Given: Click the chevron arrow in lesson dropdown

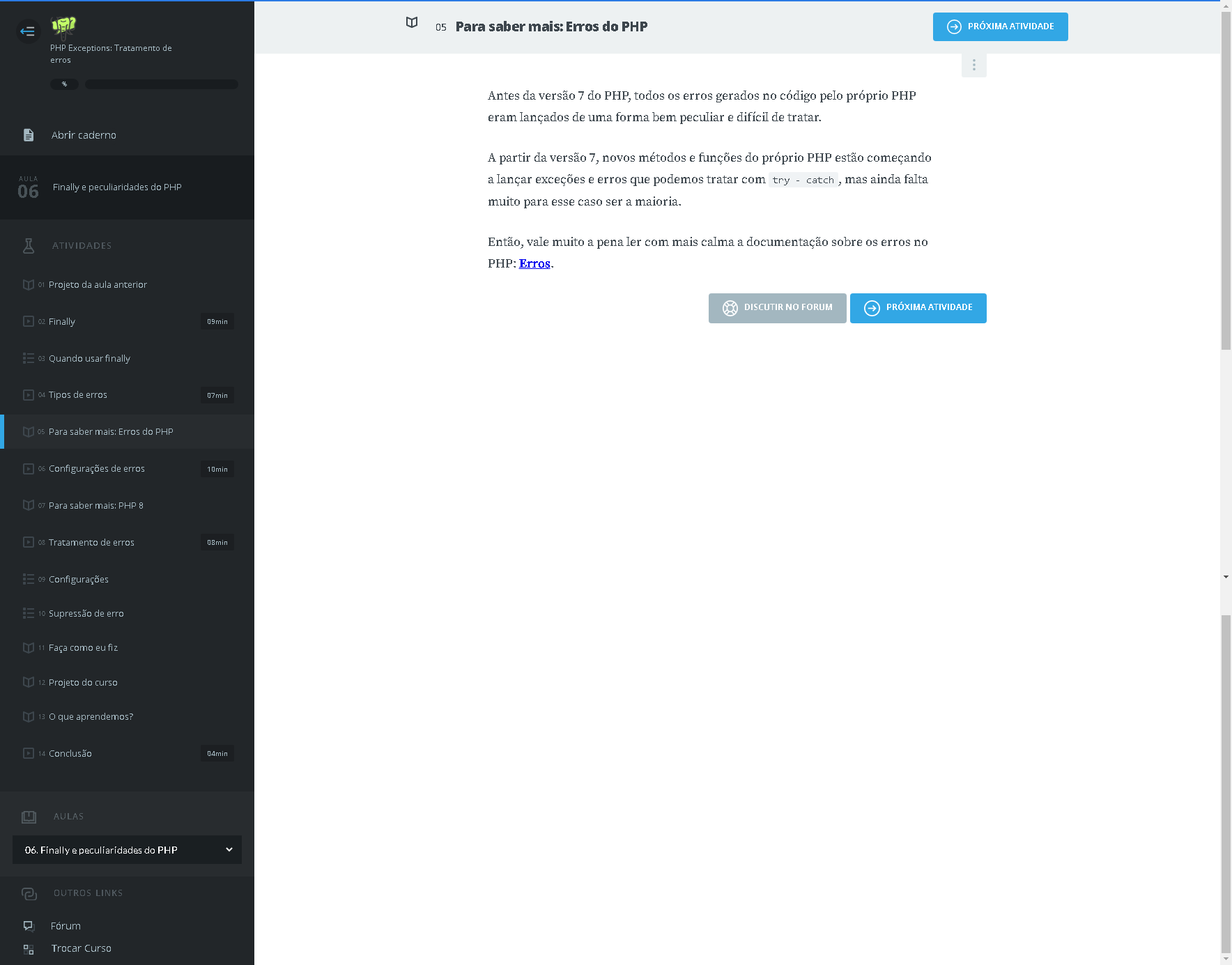Looking at the screenshot, I should point(229,850).
